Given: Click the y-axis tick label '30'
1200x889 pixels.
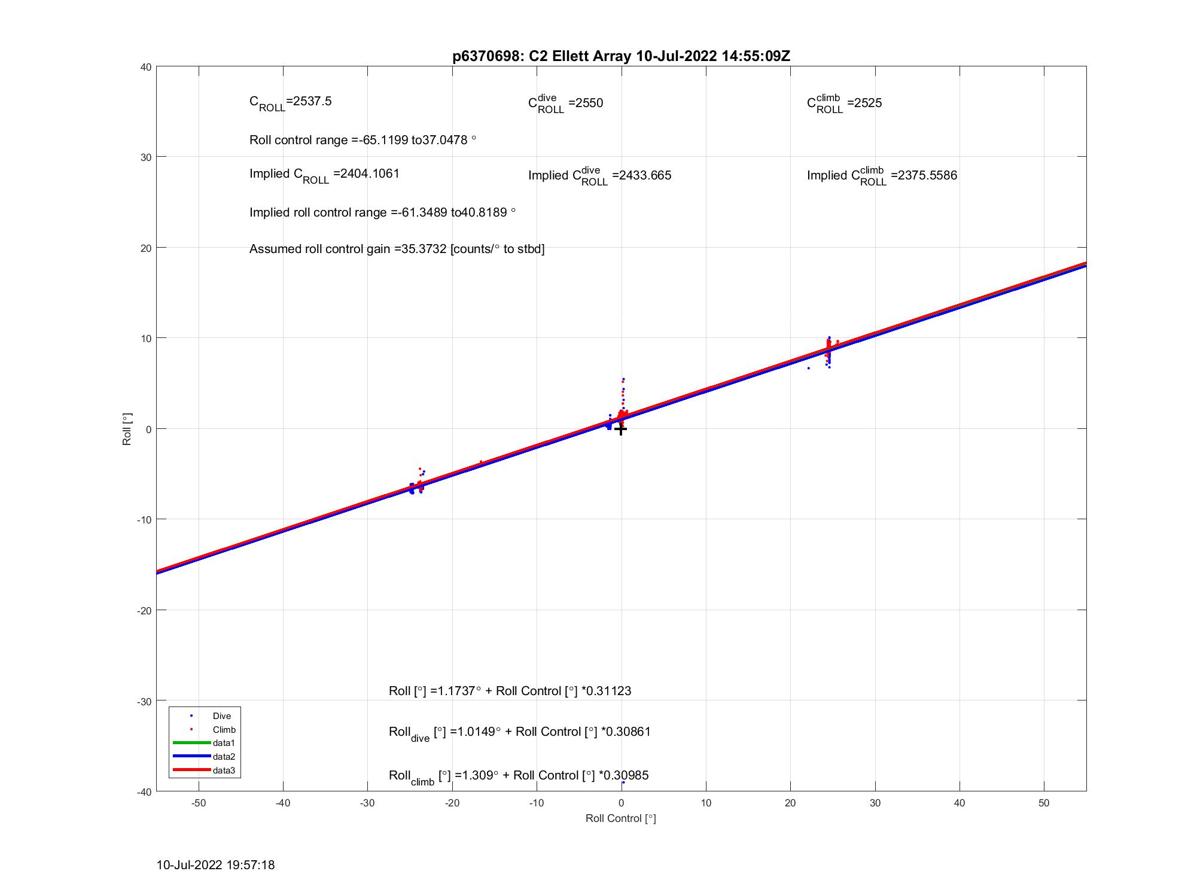Looking at the screenshot, I should click(146, 157).
